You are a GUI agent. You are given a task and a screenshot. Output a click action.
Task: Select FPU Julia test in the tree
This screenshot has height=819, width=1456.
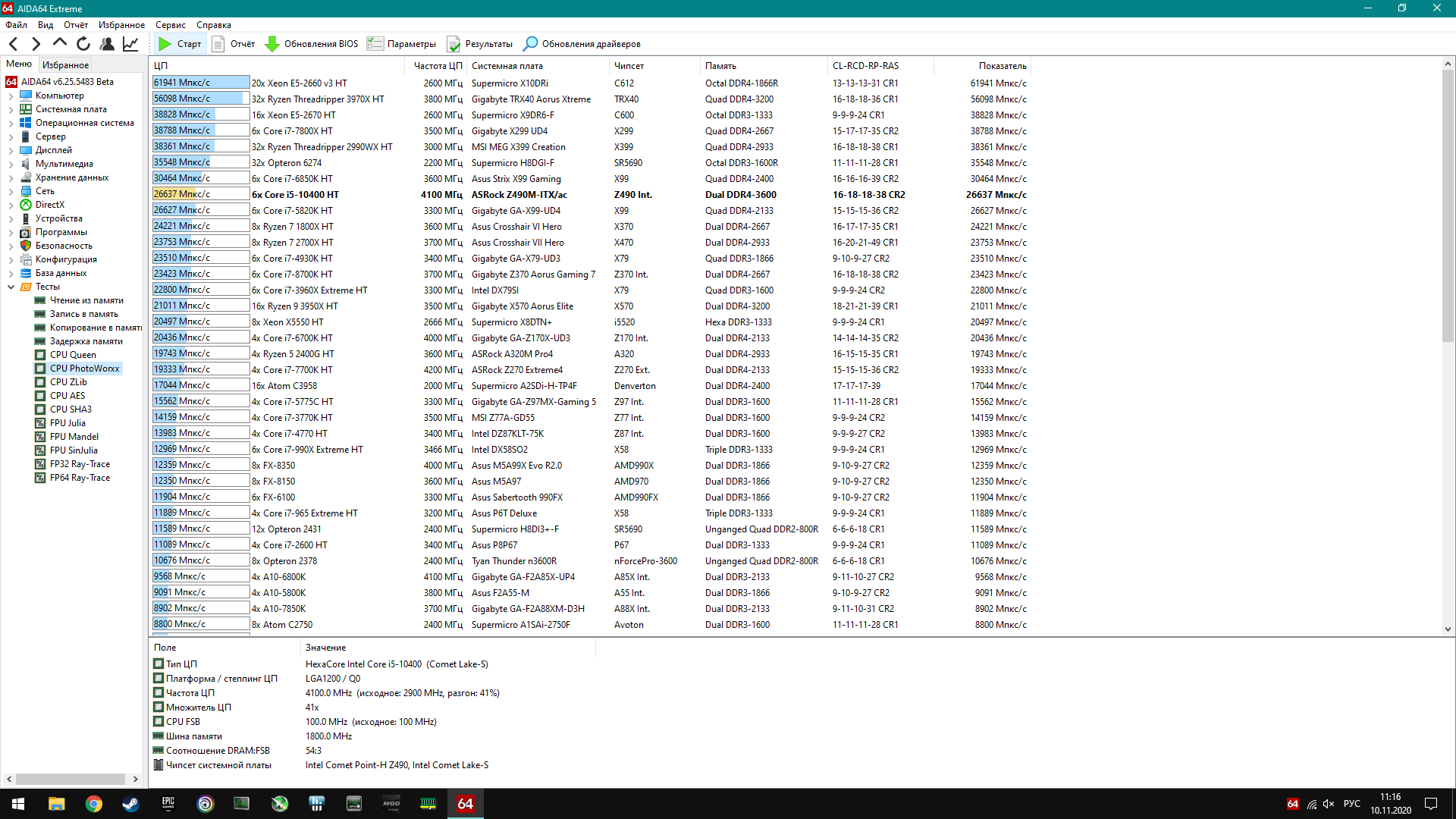[67, 423]
